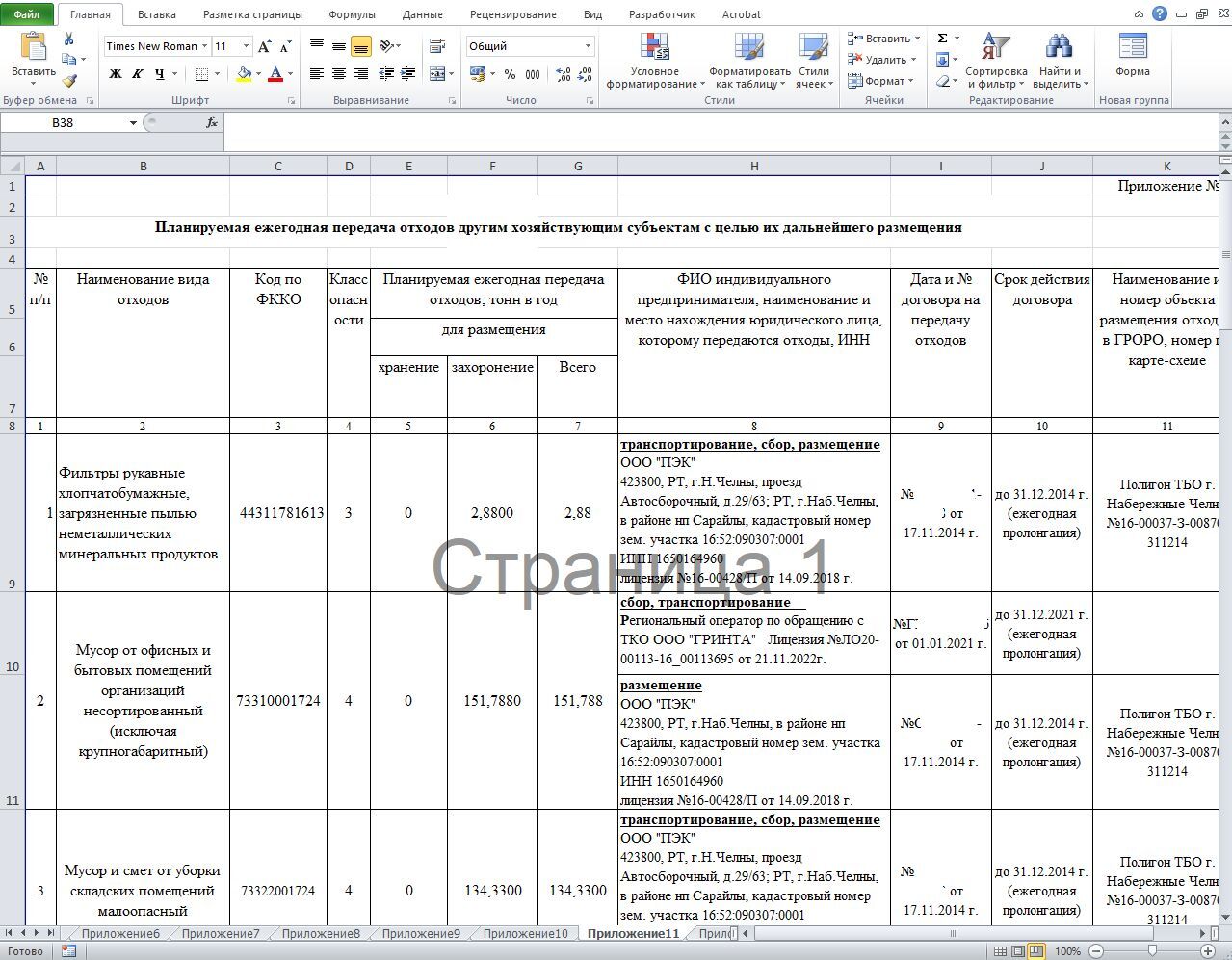Image resolution: width=1232 pixels, height=960 pixels.
Task: Align text to top of cell
Action: tap(317, 46)
